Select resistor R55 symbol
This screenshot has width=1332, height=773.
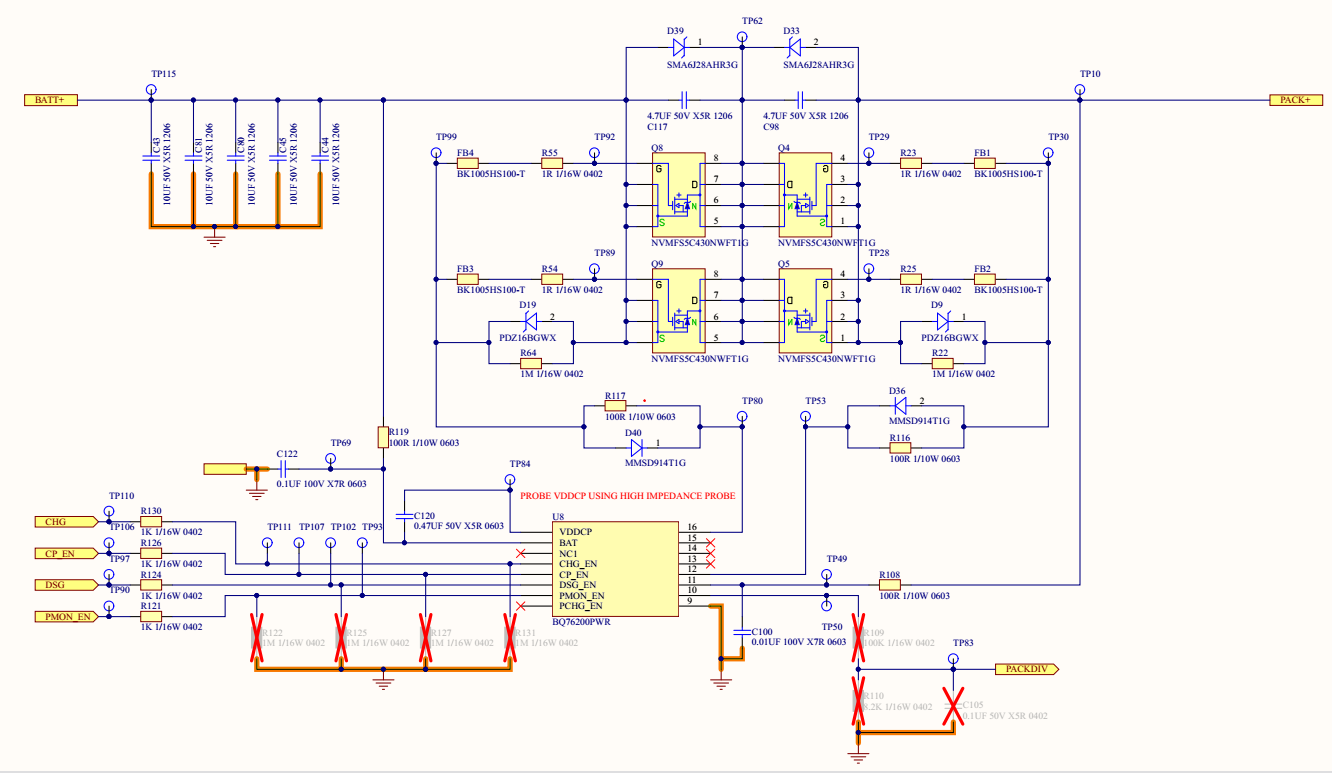[552, 163]
